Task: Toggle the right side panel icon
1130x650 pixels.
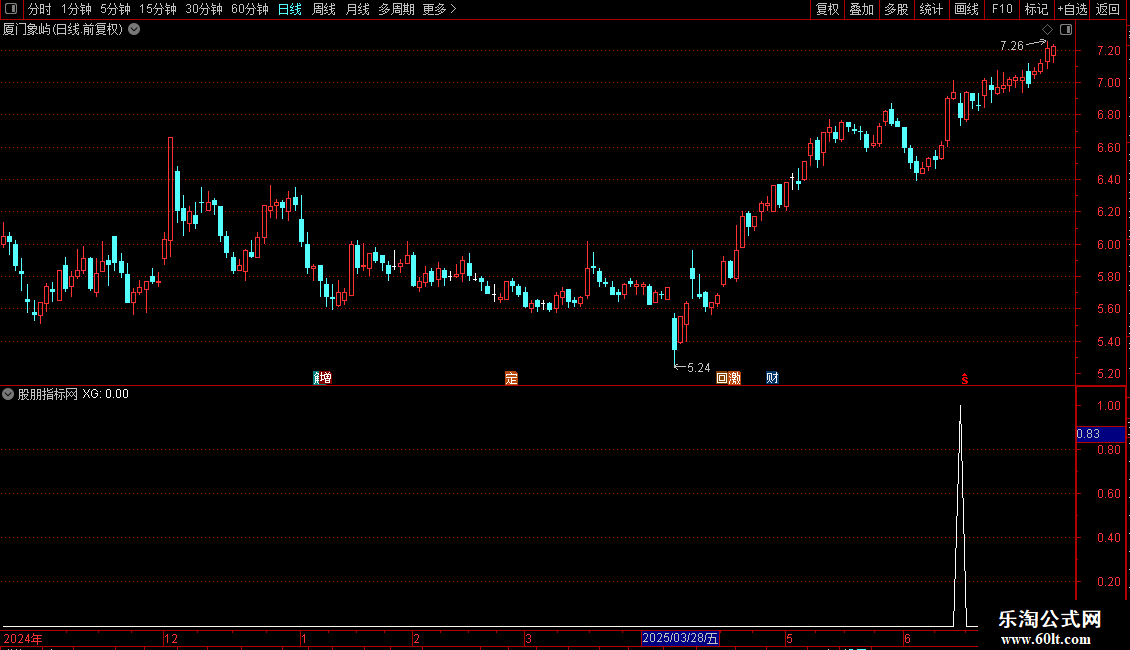Action: [1066, 30]
